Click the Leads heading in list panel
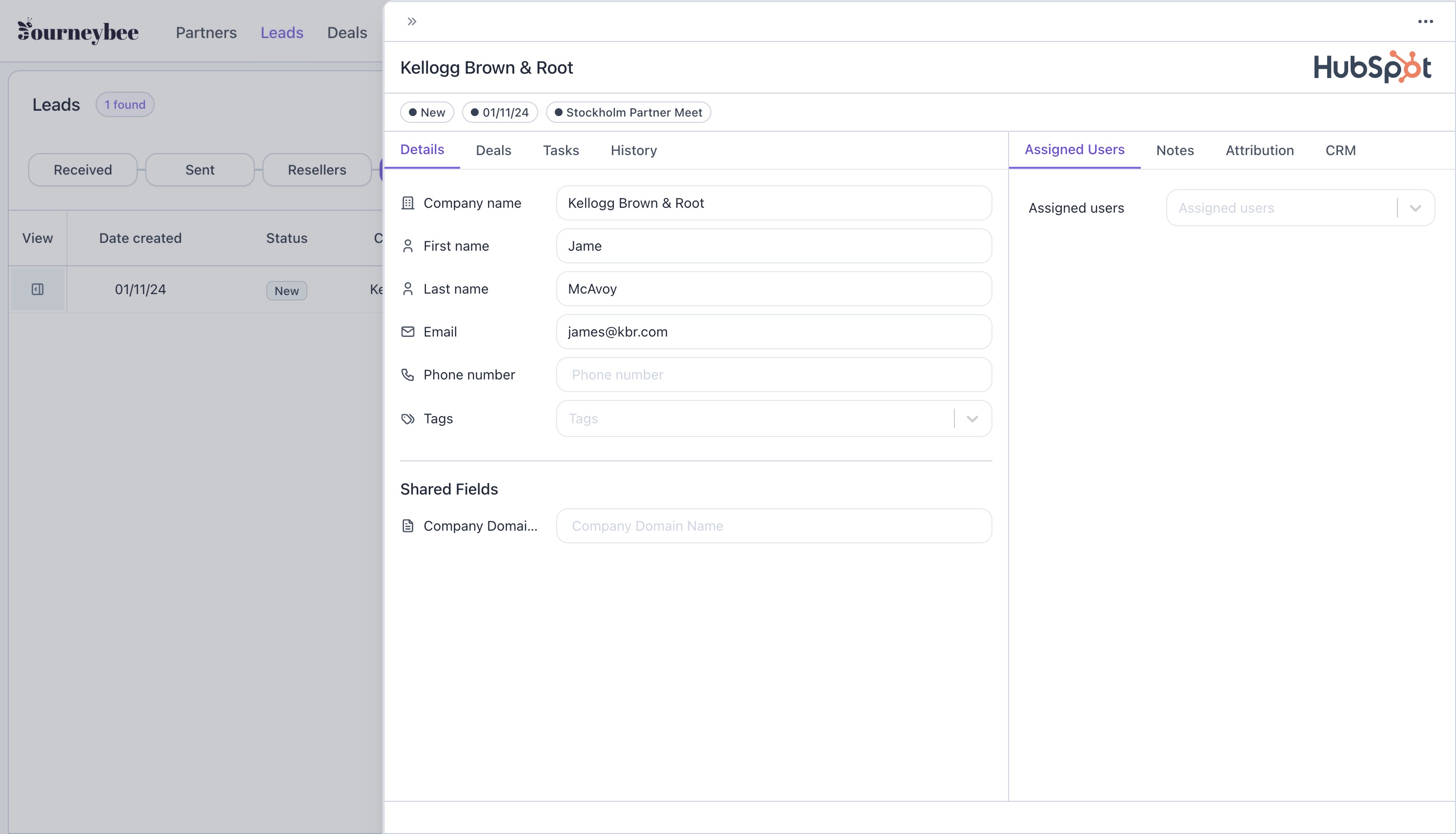 click(56, 105)
